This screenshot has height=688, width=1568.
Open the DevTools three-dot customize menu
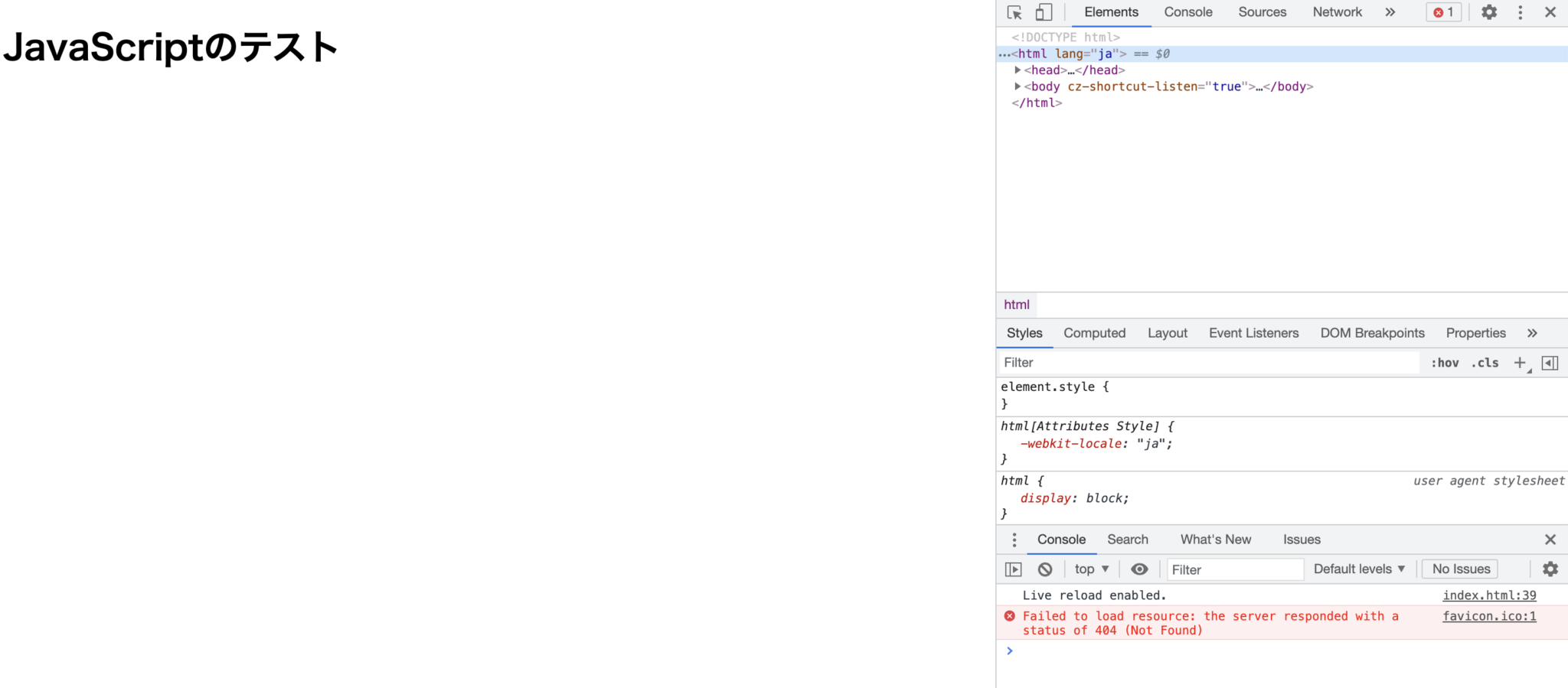click(1521, 12)
